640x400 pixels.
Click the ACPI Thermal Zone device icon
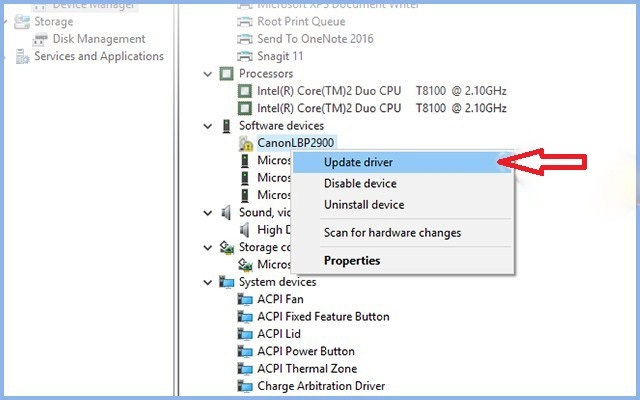click(246, 369)
